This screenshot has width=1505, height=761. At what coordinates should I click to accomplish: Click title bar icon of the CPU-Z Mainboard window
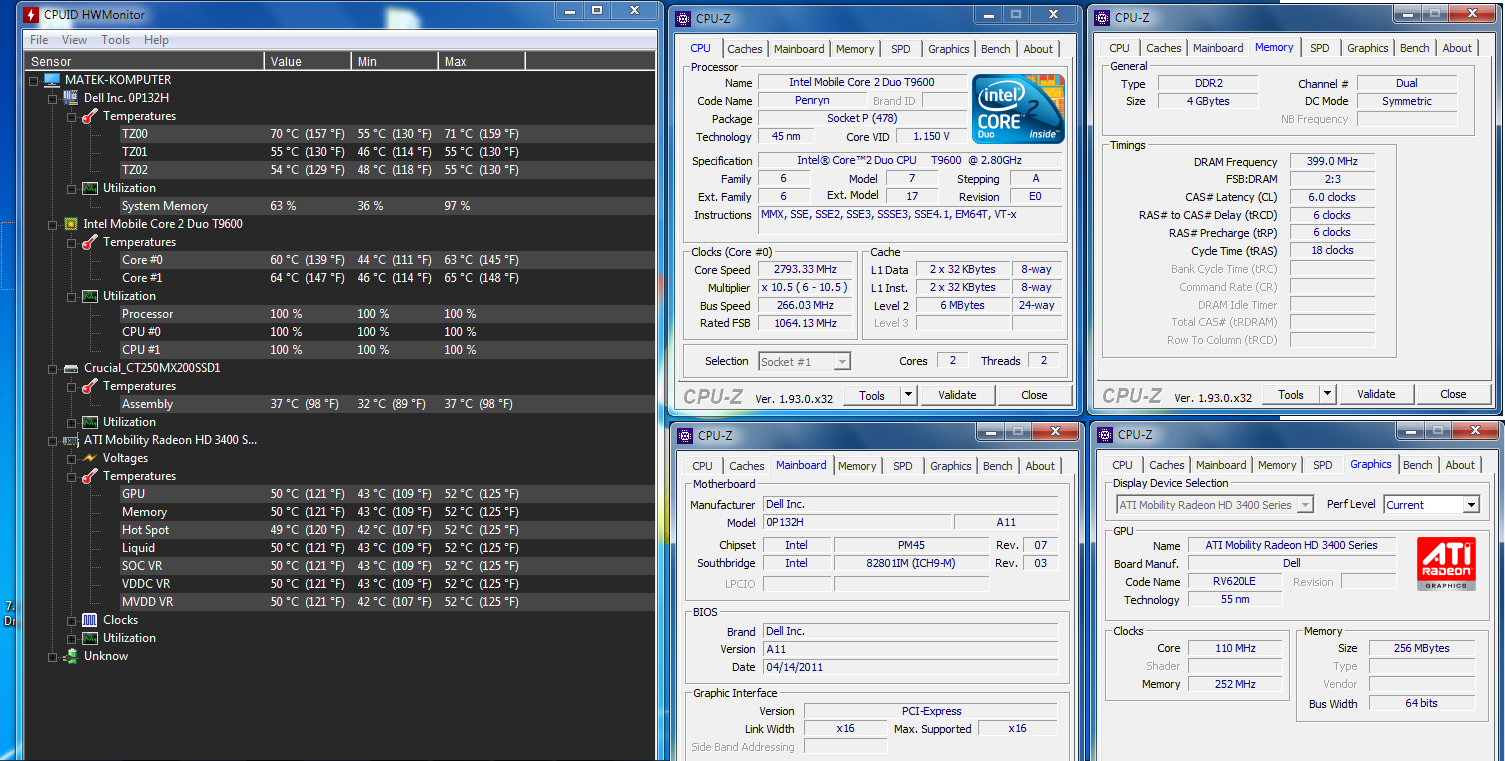(x=683, y=435)
